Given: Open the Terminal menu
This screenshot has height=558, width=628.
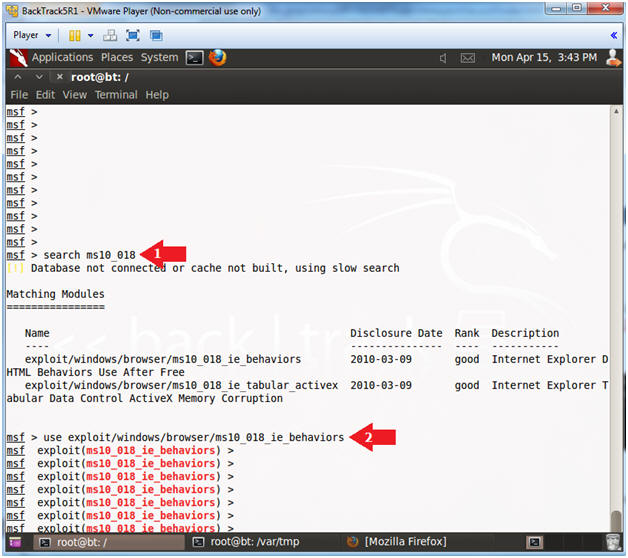Looking at the screenshot, I should pyautogui.click(x=116, y=95).
